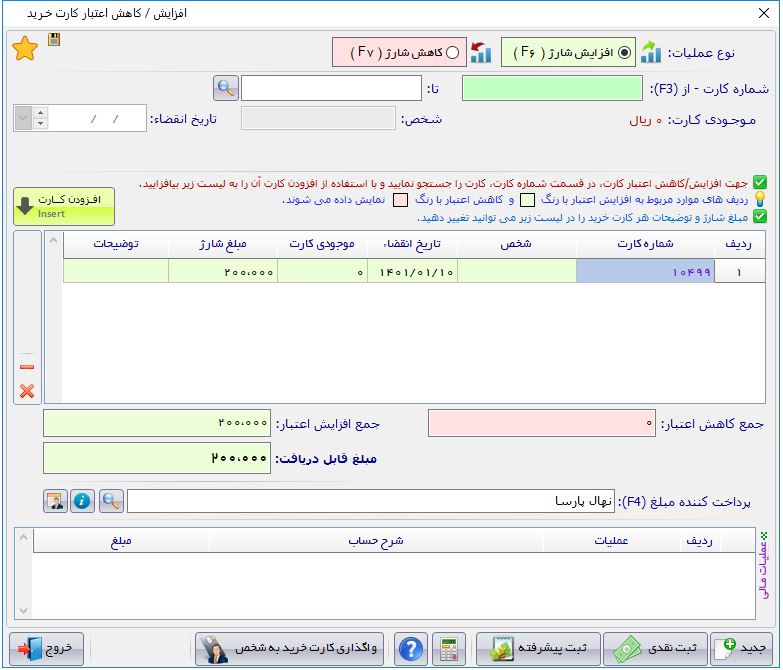
Task: Open card number search magnifier
Action: [226, 88]
